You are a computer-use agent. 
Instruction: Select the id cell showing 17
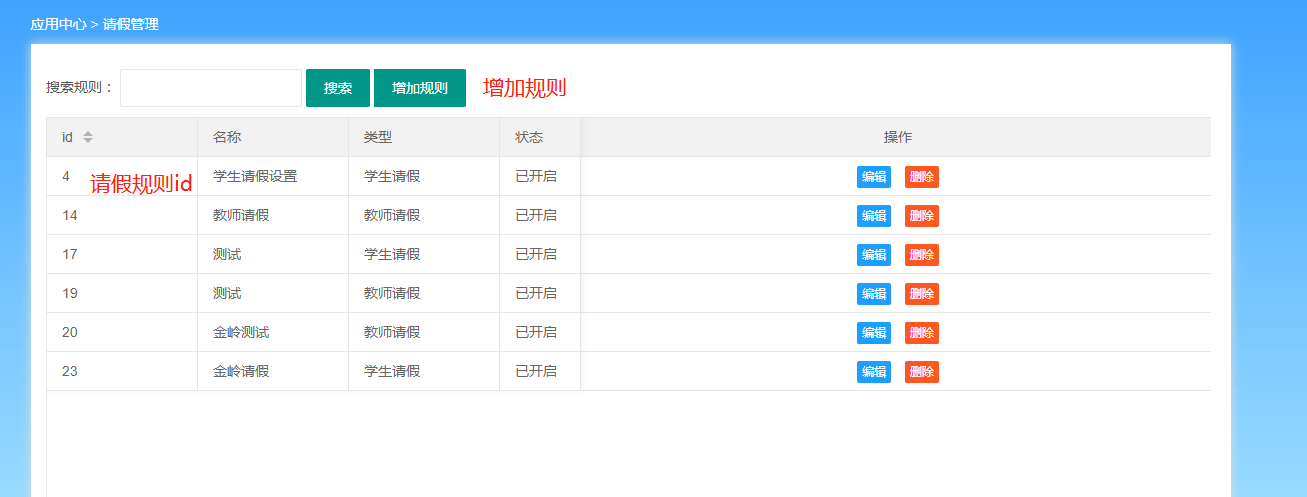click(x=122, y=254)
